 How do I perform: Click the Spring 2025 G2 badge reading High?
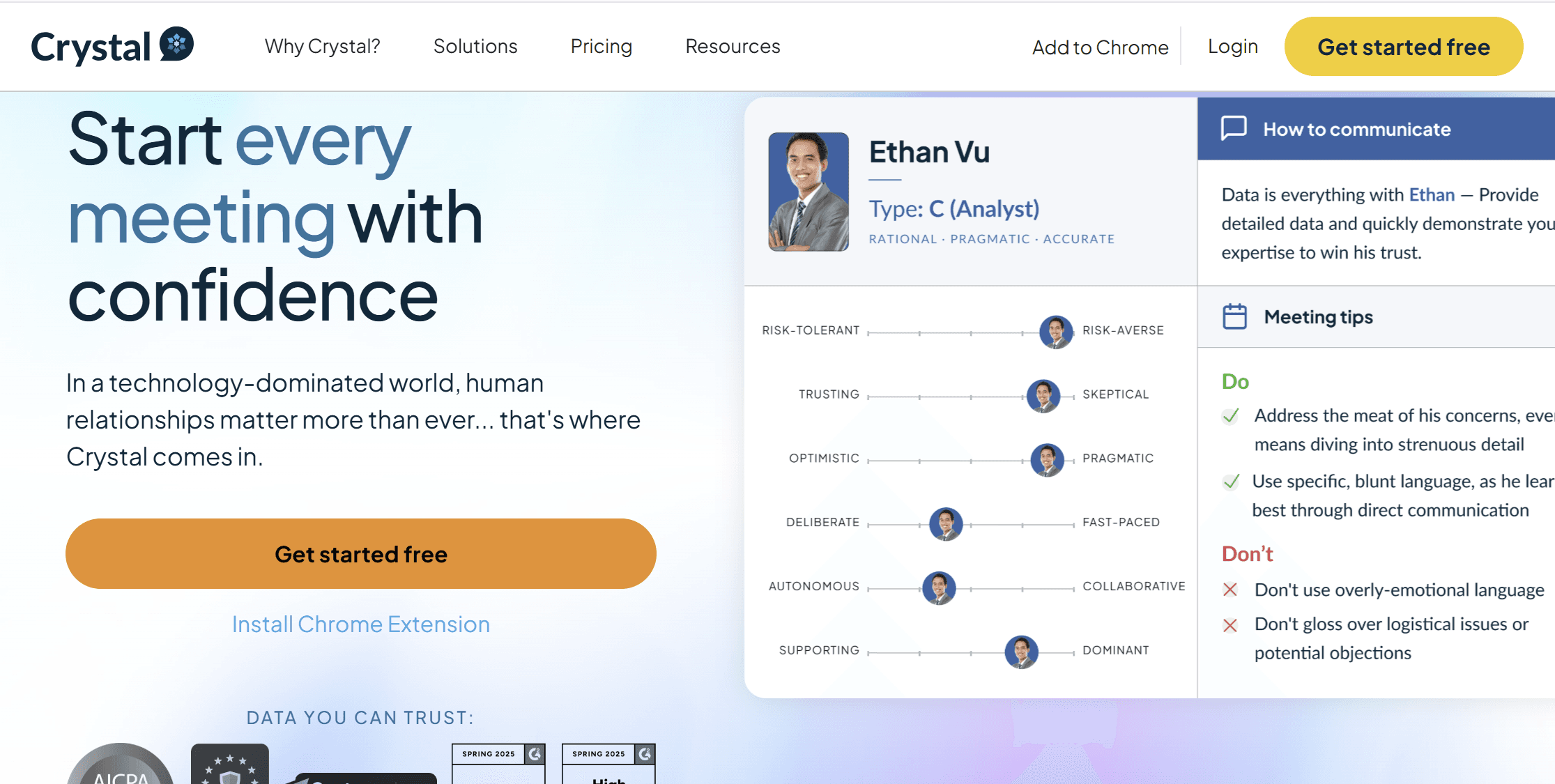pyautogui.click(x=608, y=764)
